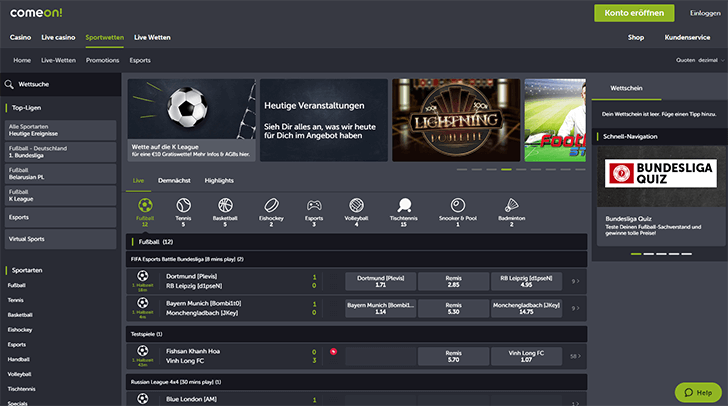This screenshot has width=728, height=406.
Task: Open Sportwetten main menu
Action: [104, 37]
